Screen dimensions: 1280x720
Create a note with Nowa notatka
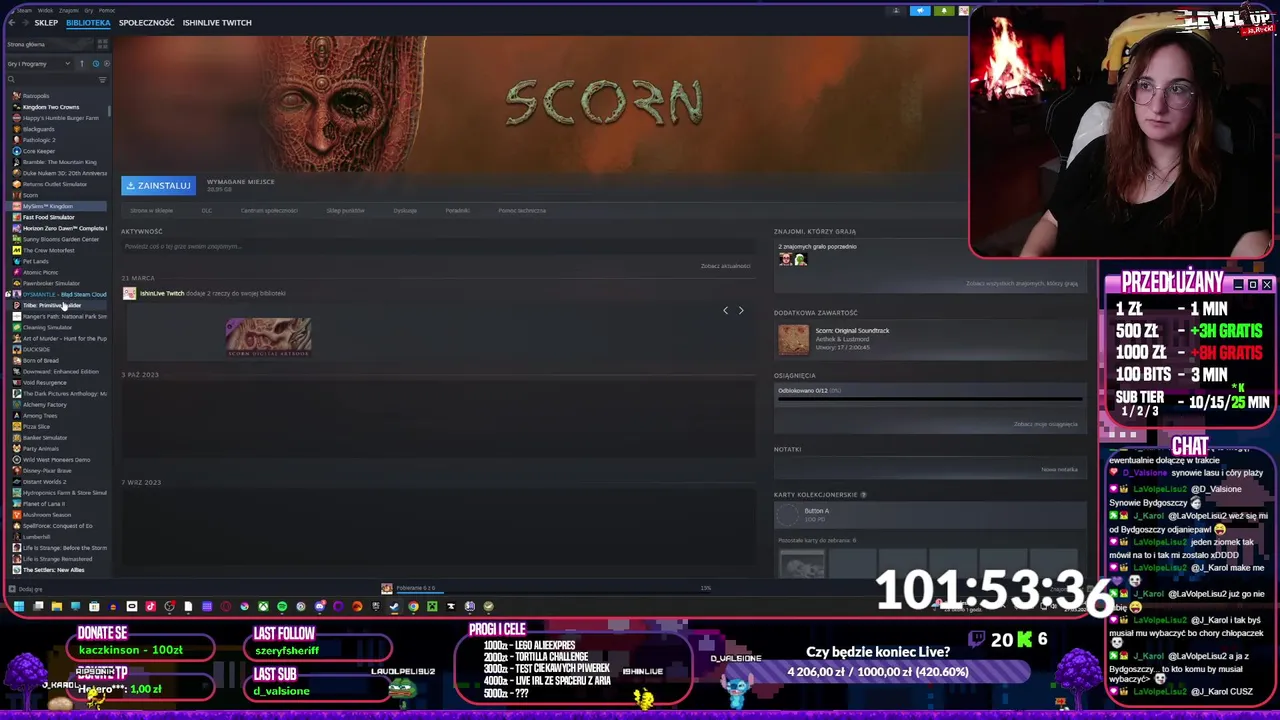click(1060, 469)
